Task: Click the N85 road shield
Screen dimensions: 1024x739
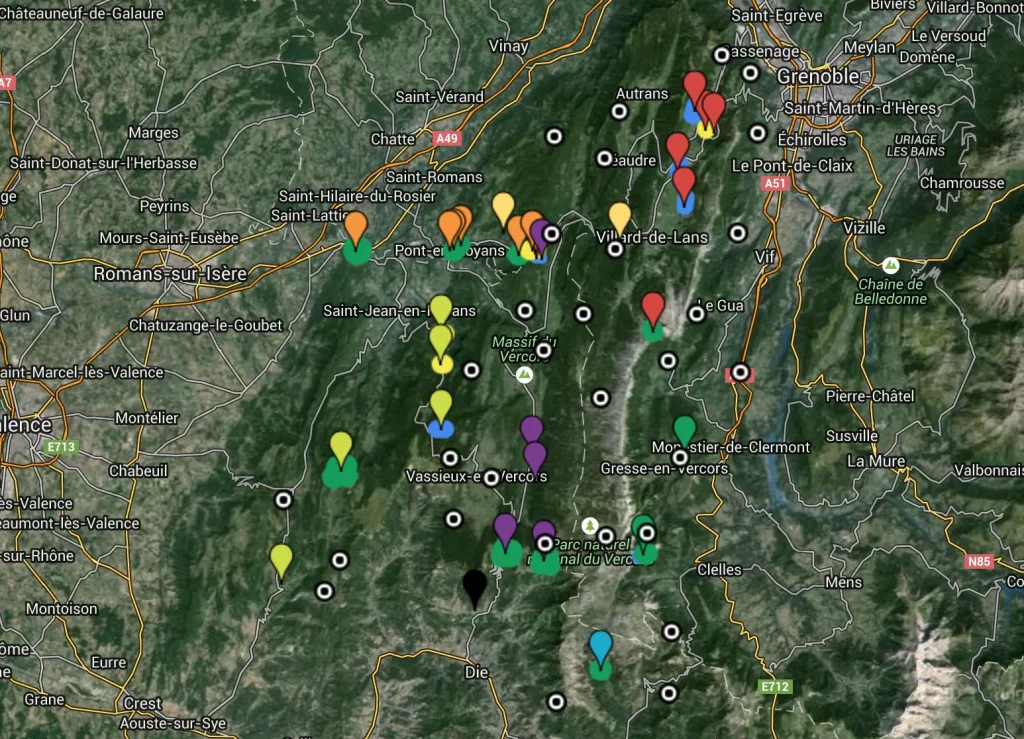Action: point(979,561)
